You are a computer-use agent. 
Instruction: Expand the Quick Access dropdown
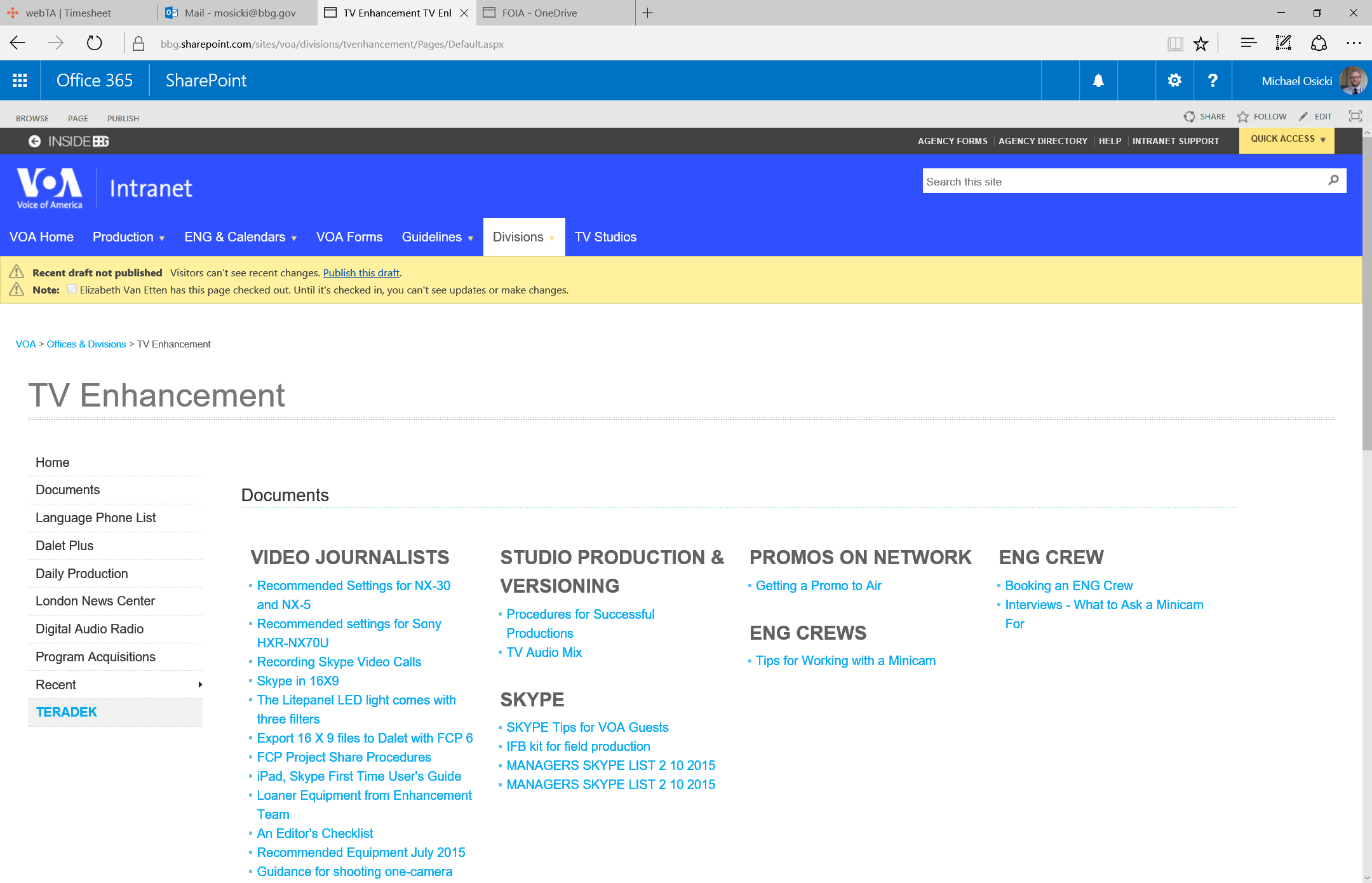[x=1287, y=140]
